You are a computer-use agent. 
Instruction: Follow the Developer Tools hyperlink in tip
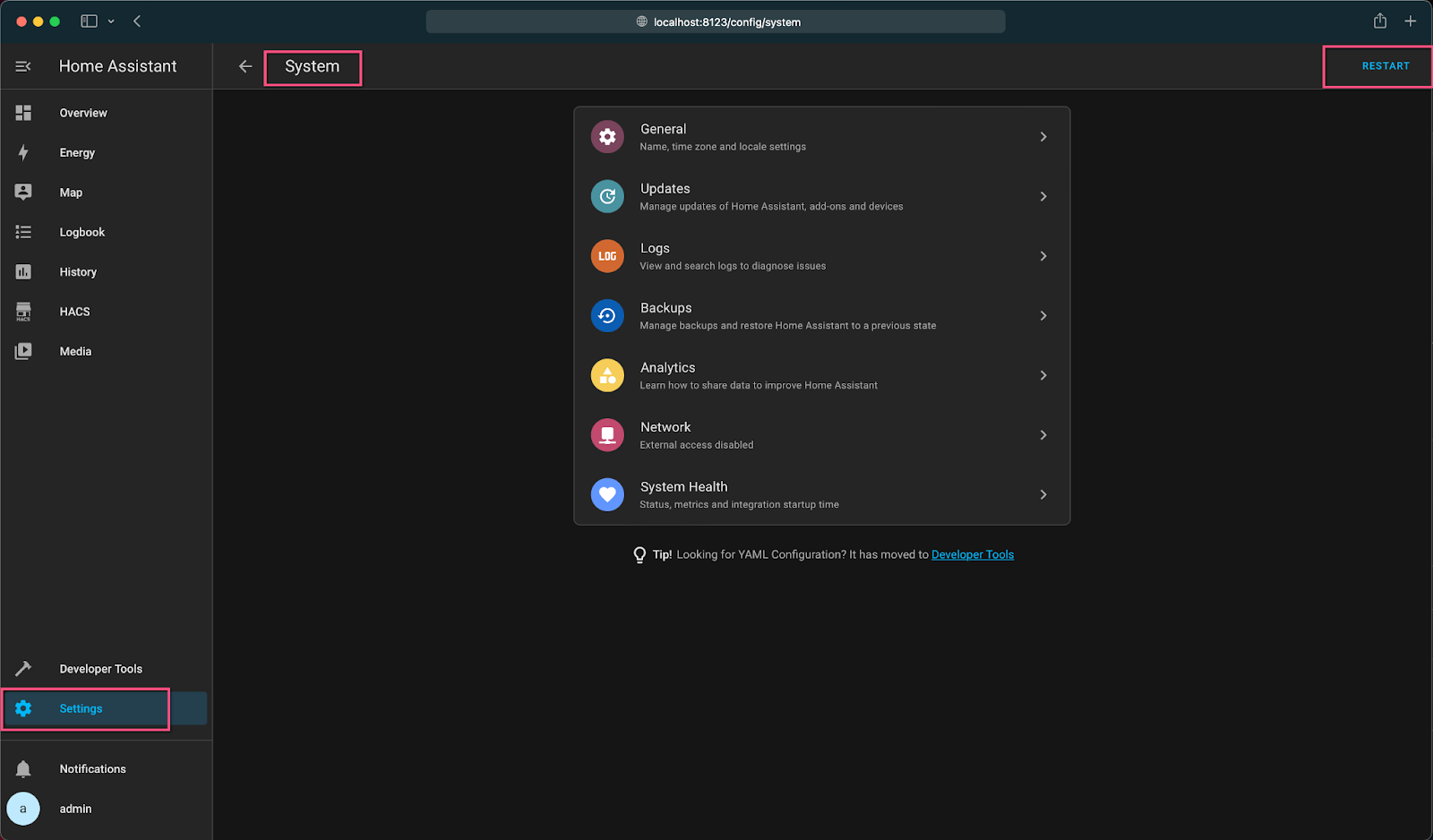(x=973, y=554)
